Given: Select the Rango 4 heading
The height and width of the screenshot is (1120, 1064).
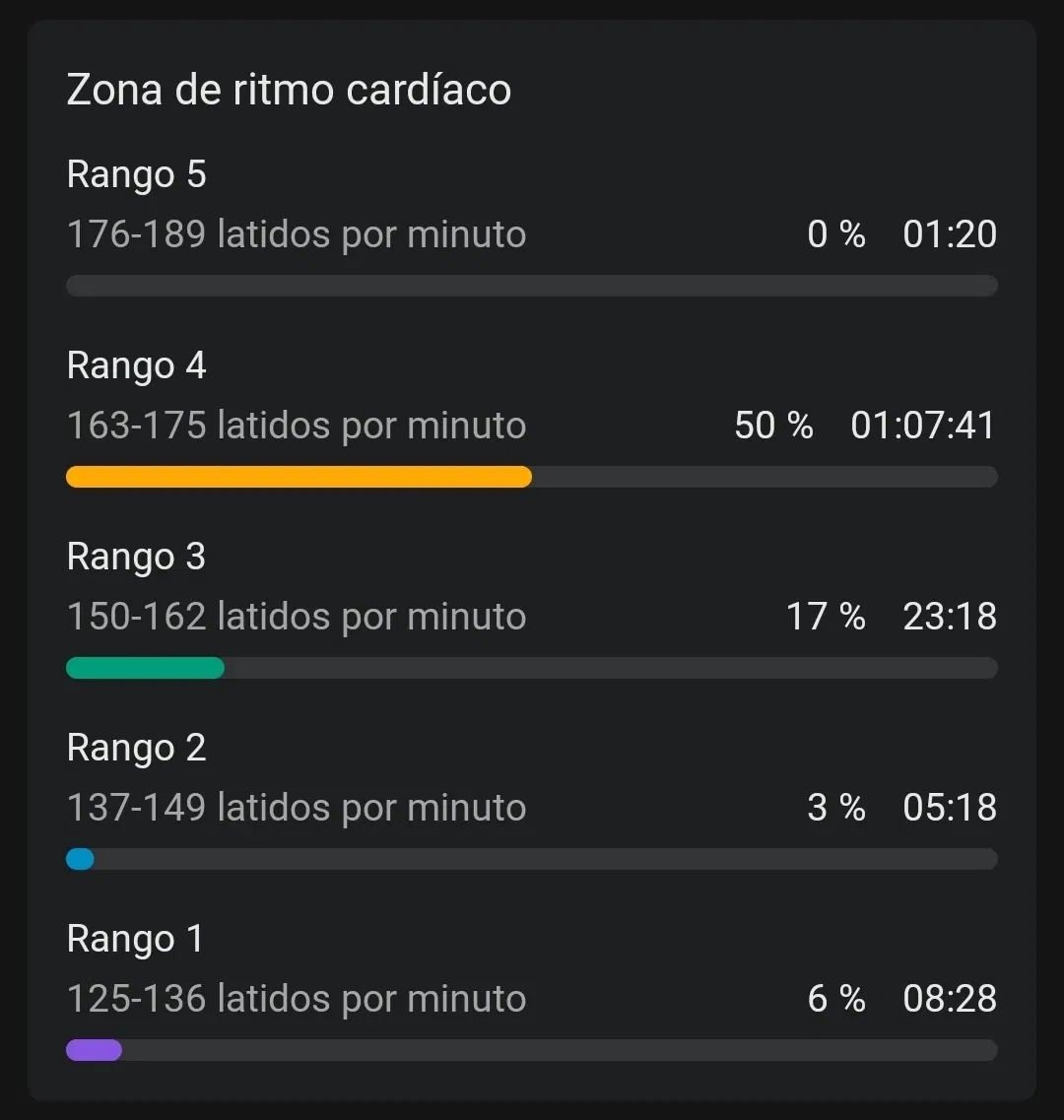Looking at the screenshot, I should tap(136, 365).
